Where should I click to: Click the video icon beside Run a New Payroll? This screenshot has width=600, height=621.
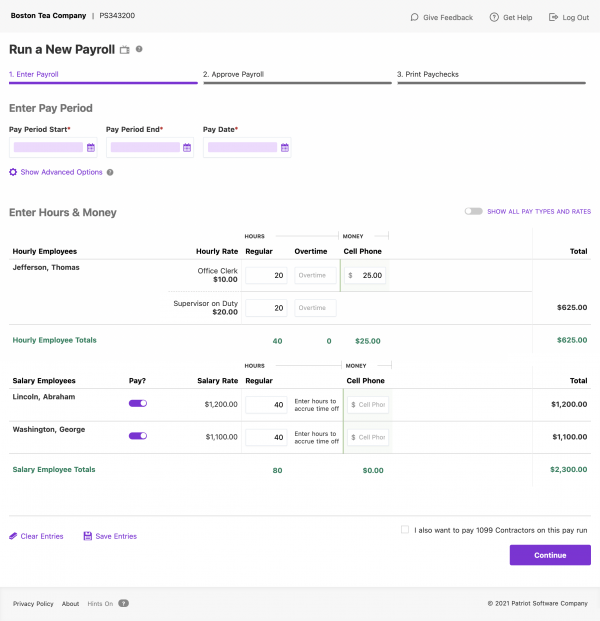[x=124, y=50]
